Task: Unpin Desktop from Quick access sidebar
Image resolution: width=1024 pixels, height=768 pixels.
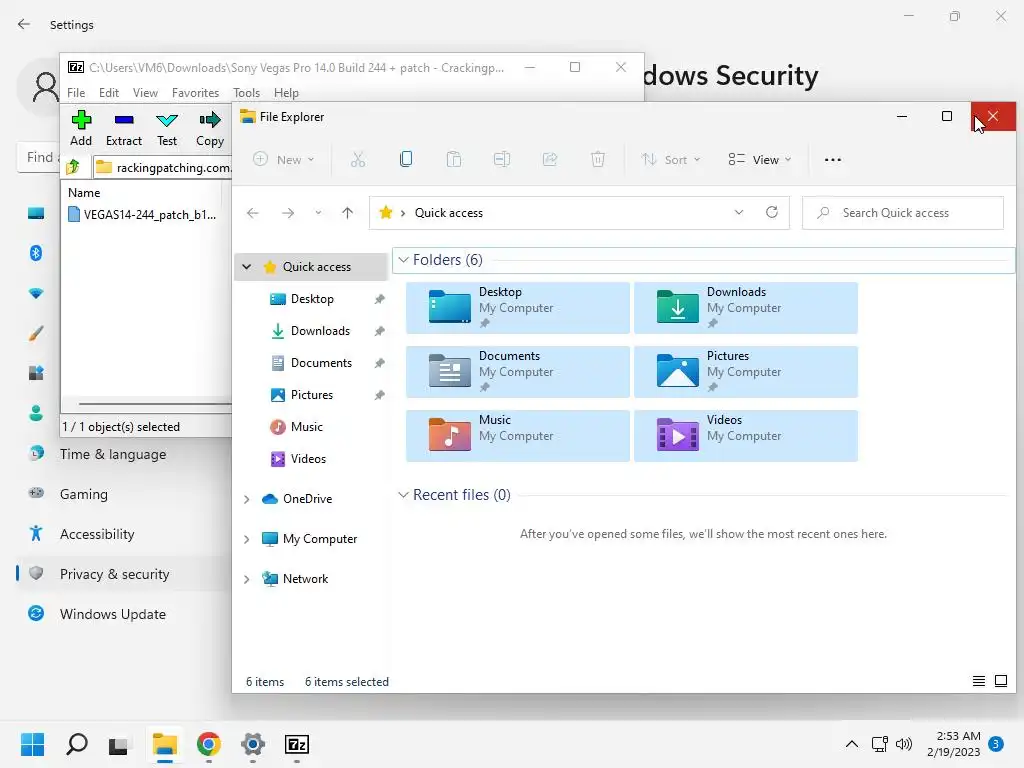Action: [379, 299]
